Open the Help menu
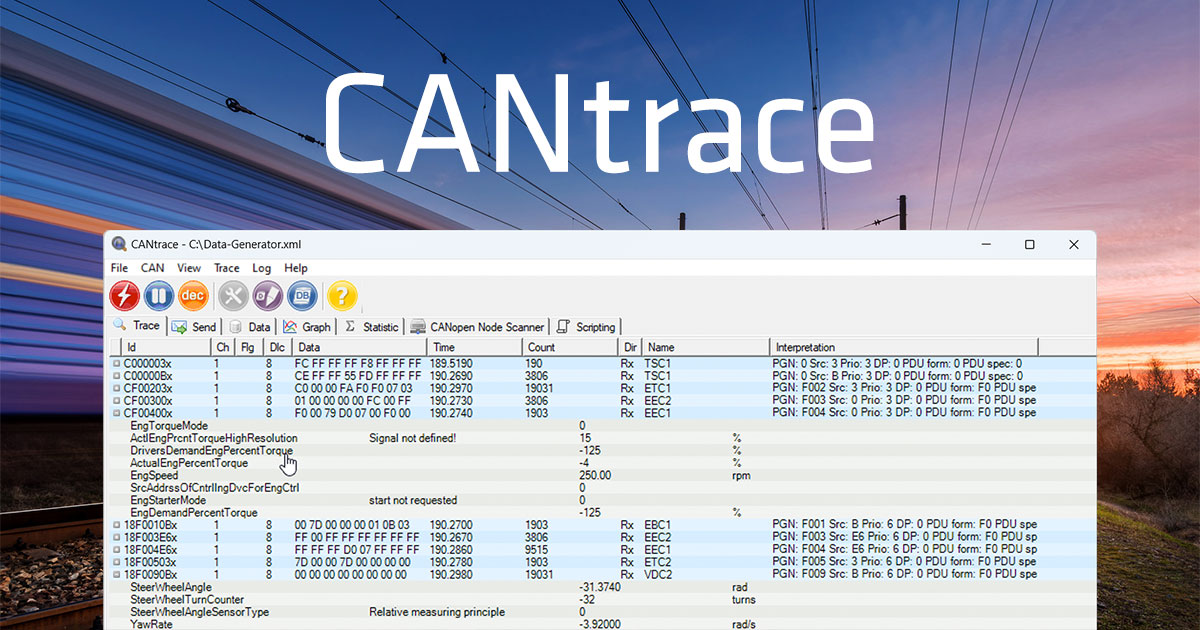Screen dimensions: 1200x630 coord(296,268)
